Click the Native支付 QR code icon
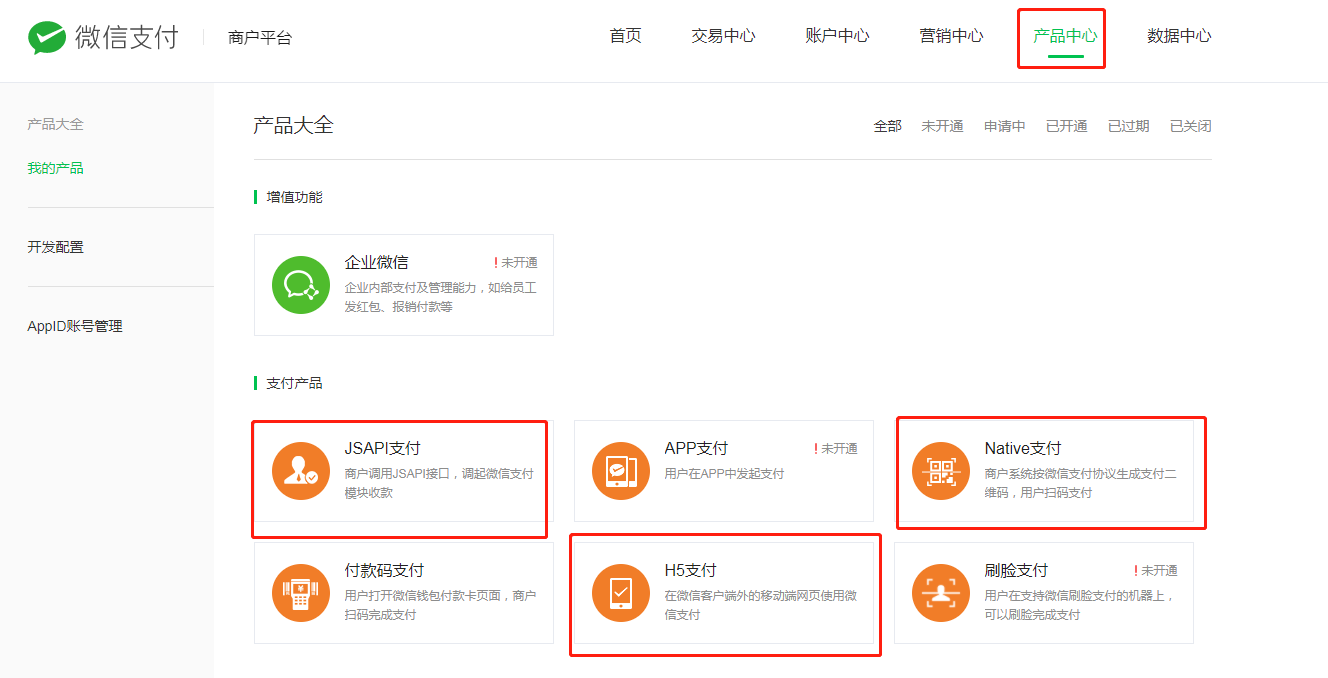This screenshot has height=678, width=1328. [x=941, y=471]
